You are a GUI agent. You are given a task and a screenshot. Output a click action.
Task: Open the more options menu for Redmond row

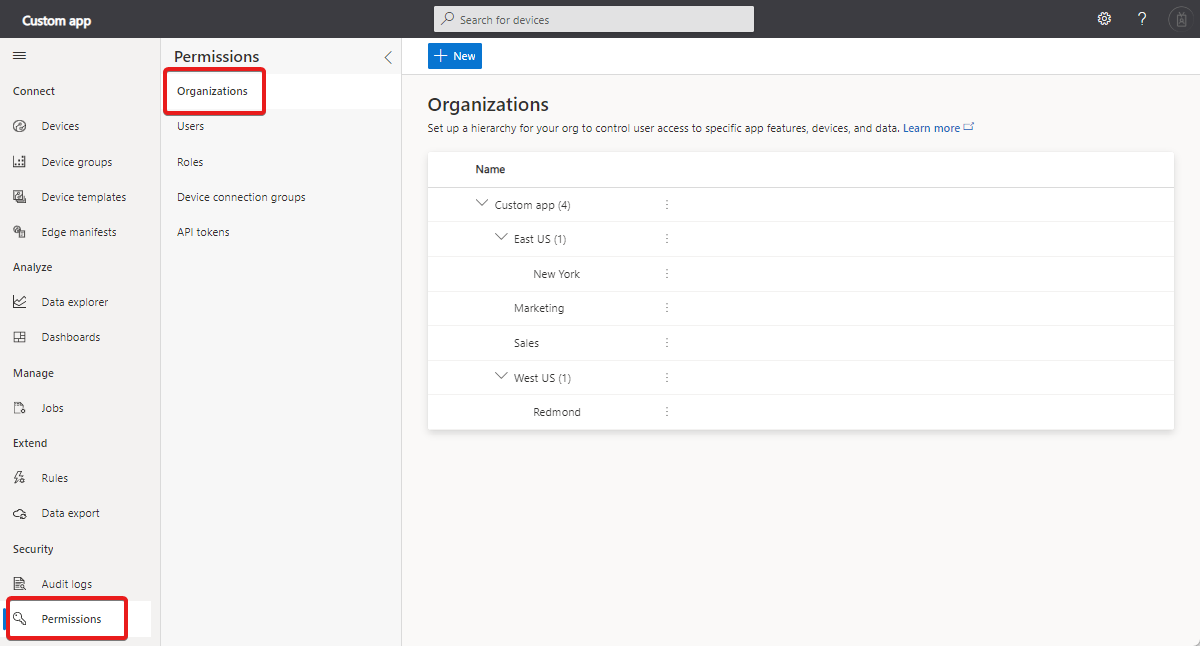[x=667, y=412]
